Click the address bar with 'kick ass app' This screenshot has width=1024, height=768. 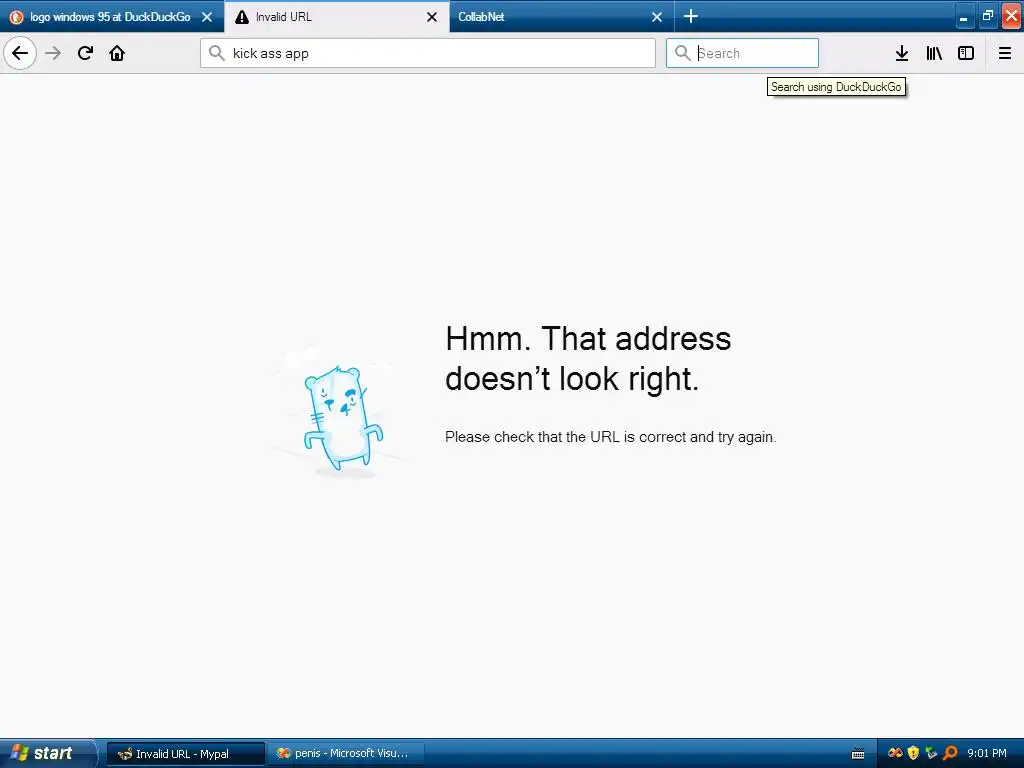coord(428,53)
